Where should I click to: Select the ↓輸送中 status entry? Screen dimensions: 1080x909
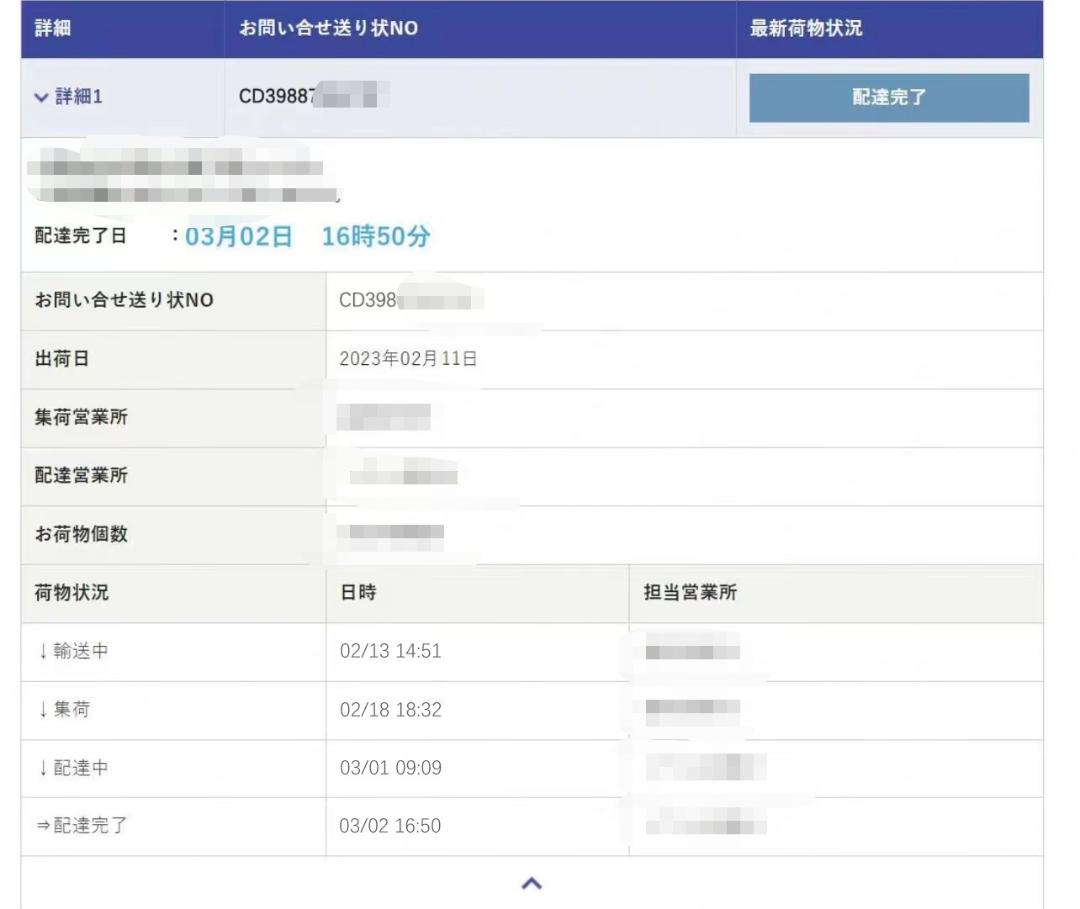72,651
